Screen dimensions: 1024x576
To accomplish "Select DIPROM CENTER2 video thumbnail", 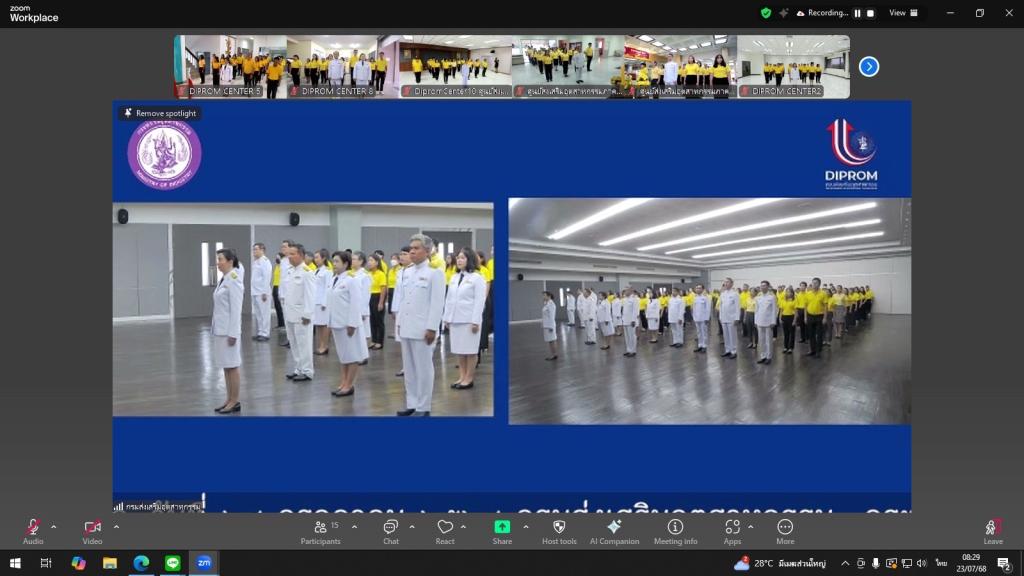I will (x=793, y=67).
